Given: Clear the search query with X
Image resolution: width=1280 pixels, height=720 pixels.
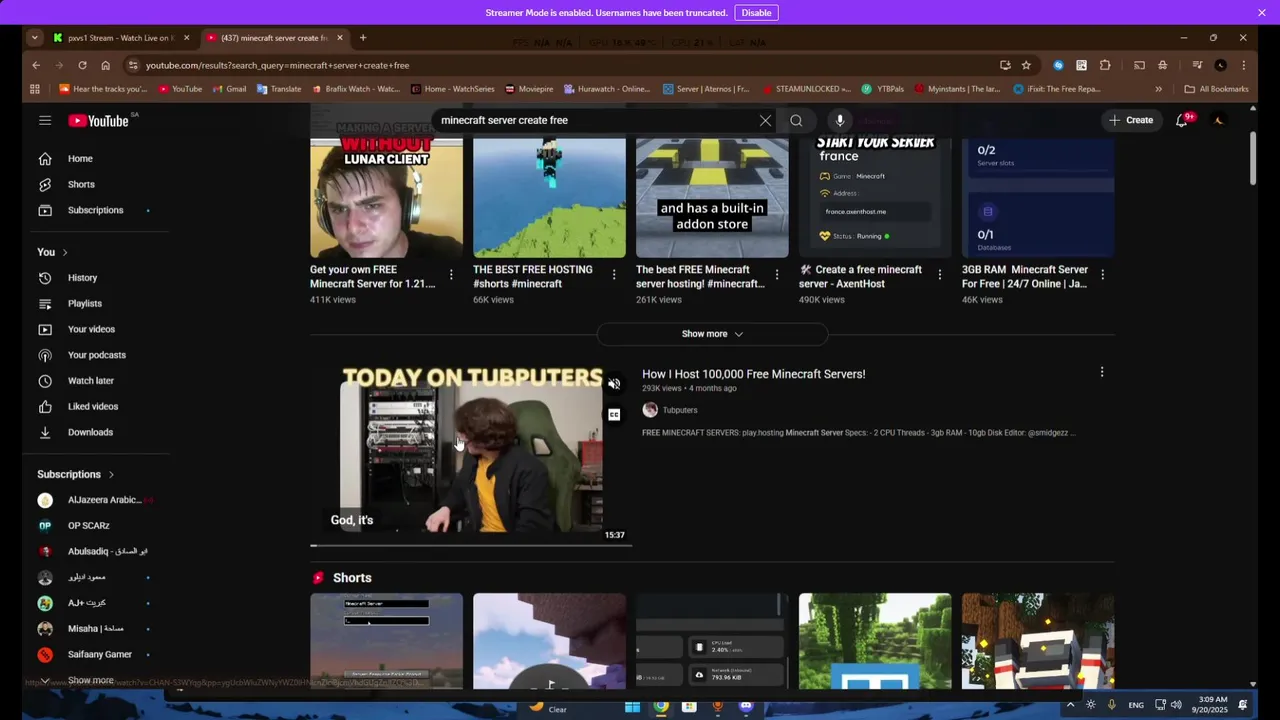Looking at the screenshot, I should (x=765, y=120).
